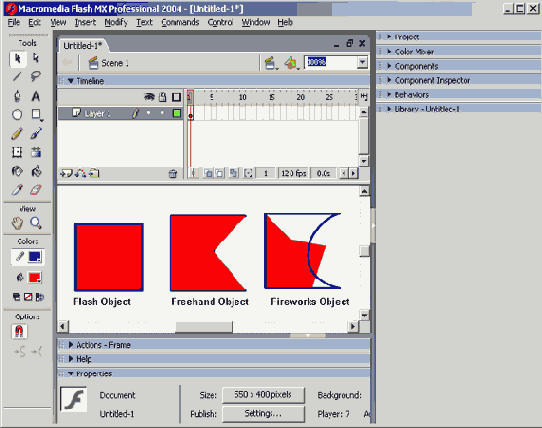The height and width of the screenshot is (428, 542).
Task: Click the Publish Settings button
Action: [x=263, y=413]
